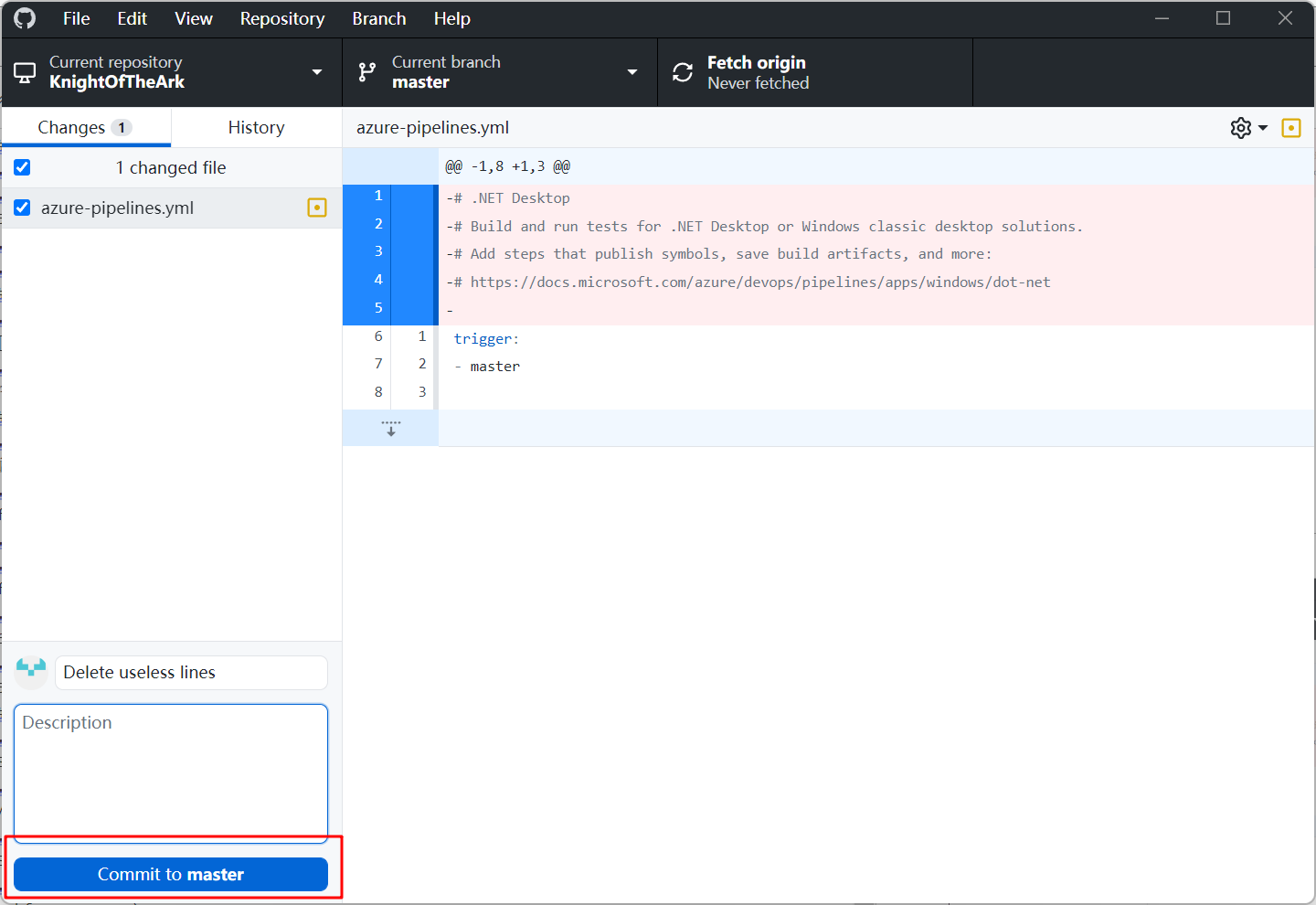
Task: Open diff settings gear icon
Action: 1240,128
